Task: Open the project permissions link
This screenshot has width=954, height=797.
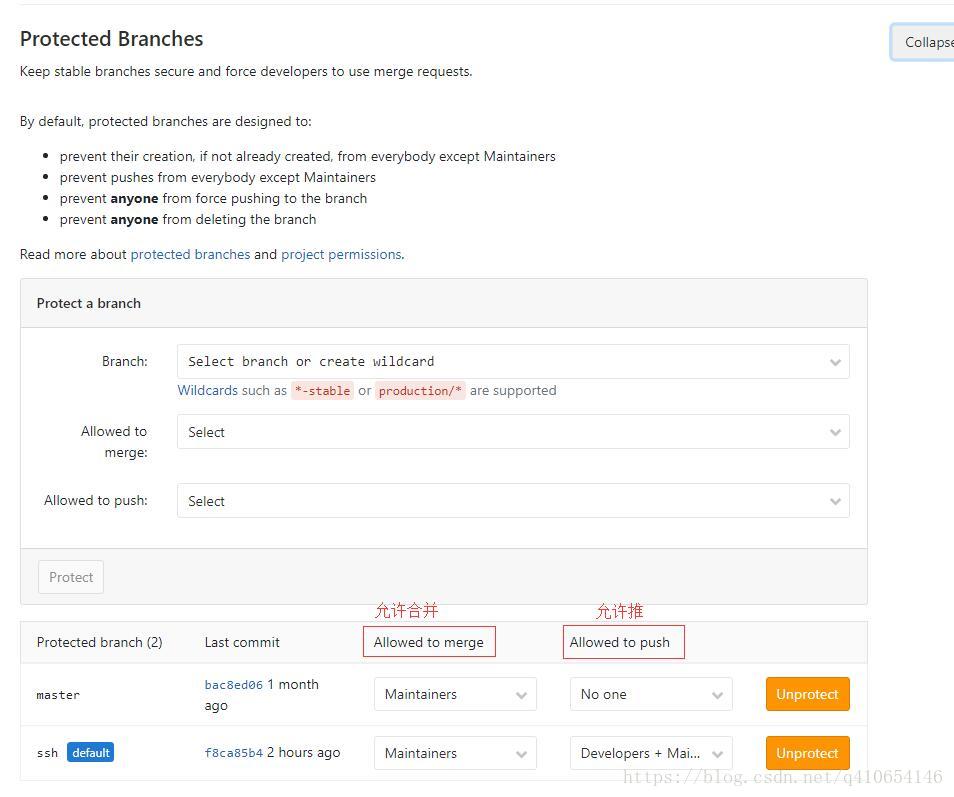Action: 341,254
